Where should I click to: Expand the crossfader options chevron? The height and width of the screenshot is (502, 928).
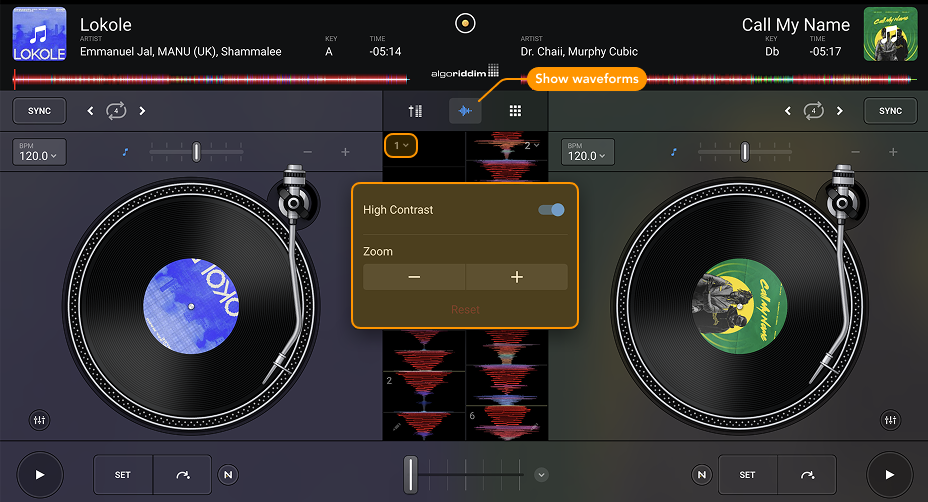pos(541,475)
